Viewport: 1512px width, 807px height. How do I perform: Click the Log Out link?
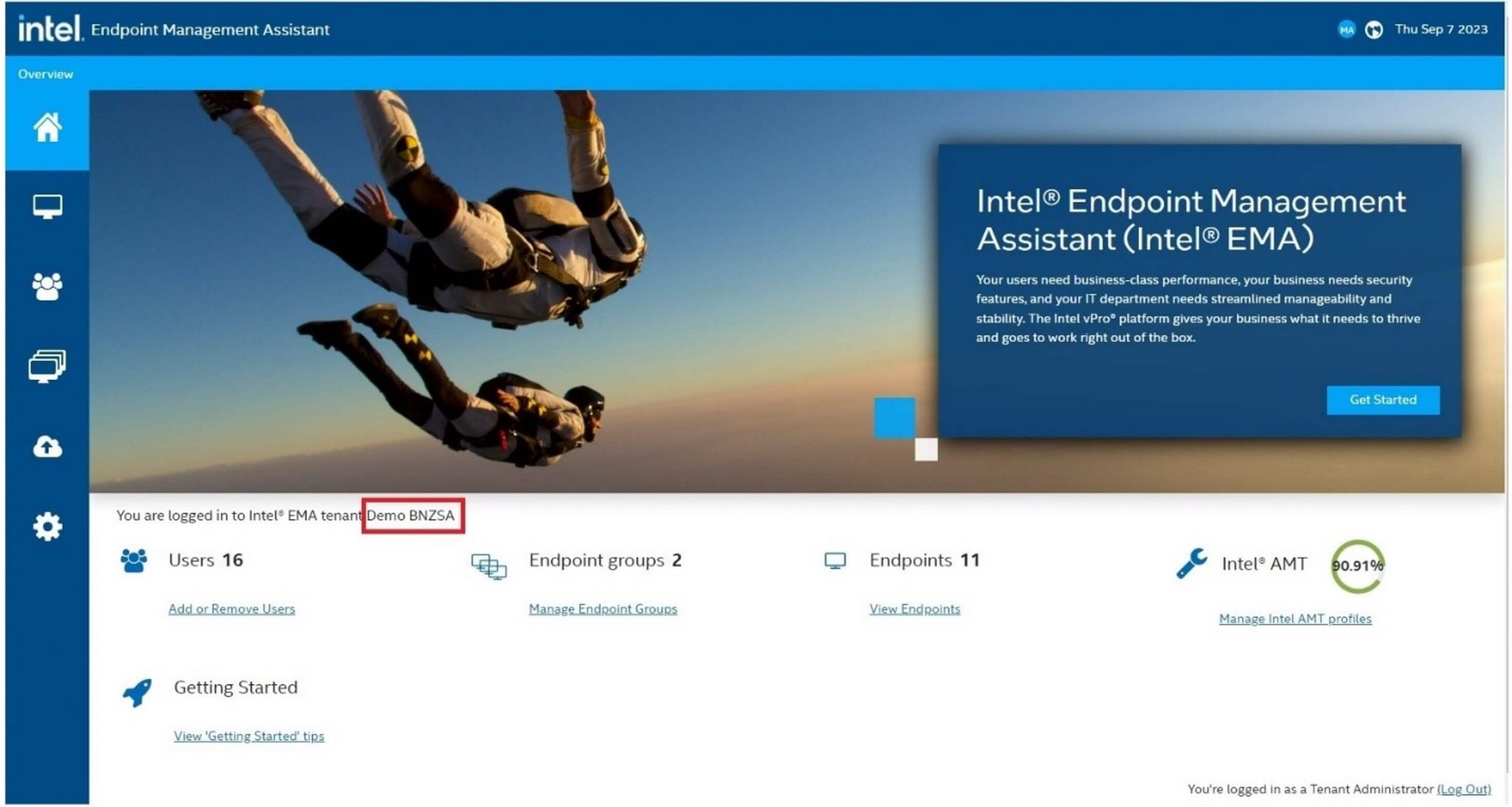point(1464,789)
